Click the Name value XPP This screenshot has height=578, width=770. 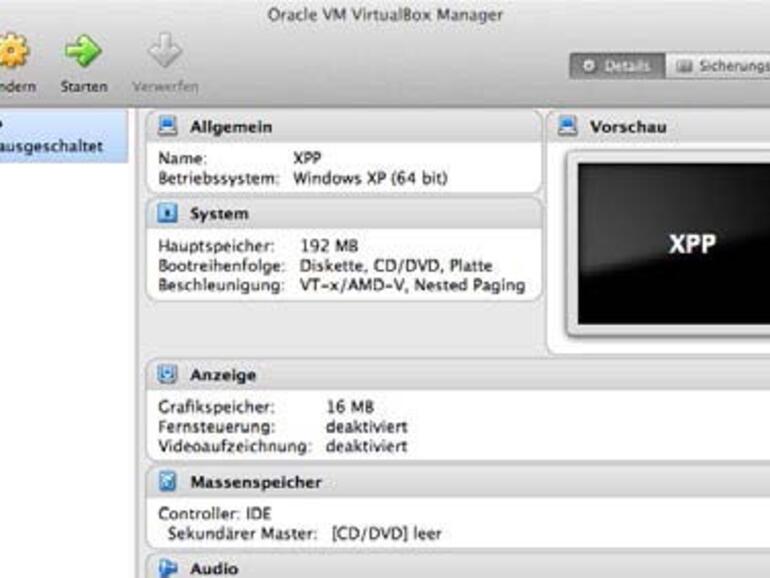(307, 158)
